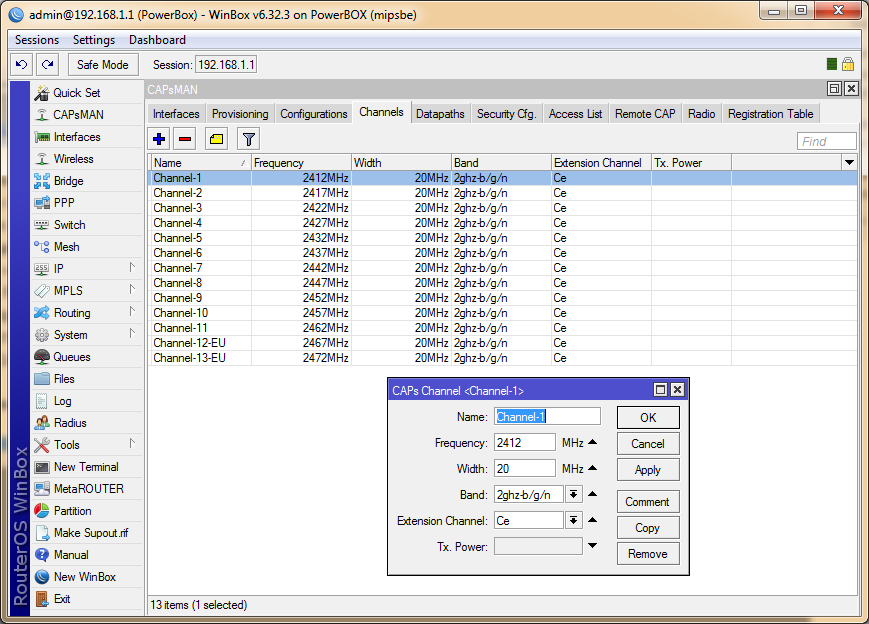Open the Extension Channel dropdown
This screenshot has height=624, width=869.
(x=574, y=520)
